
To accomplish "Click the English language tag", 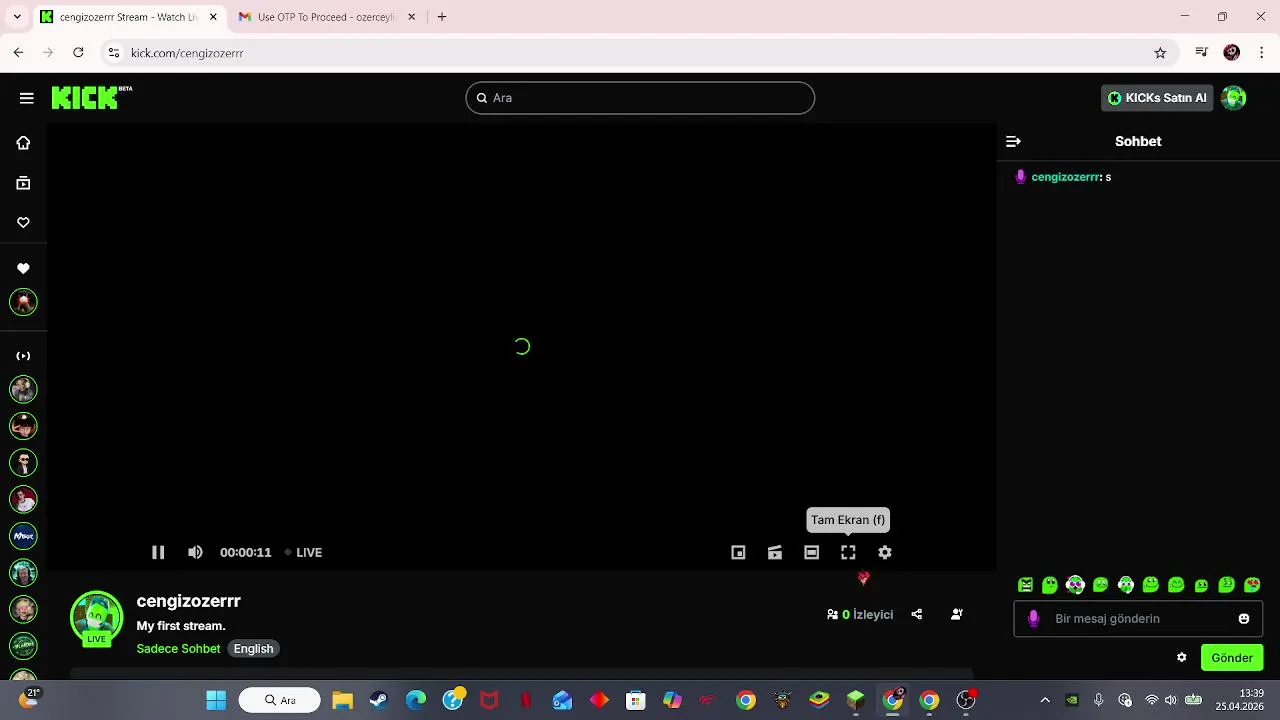I will 253,649.
